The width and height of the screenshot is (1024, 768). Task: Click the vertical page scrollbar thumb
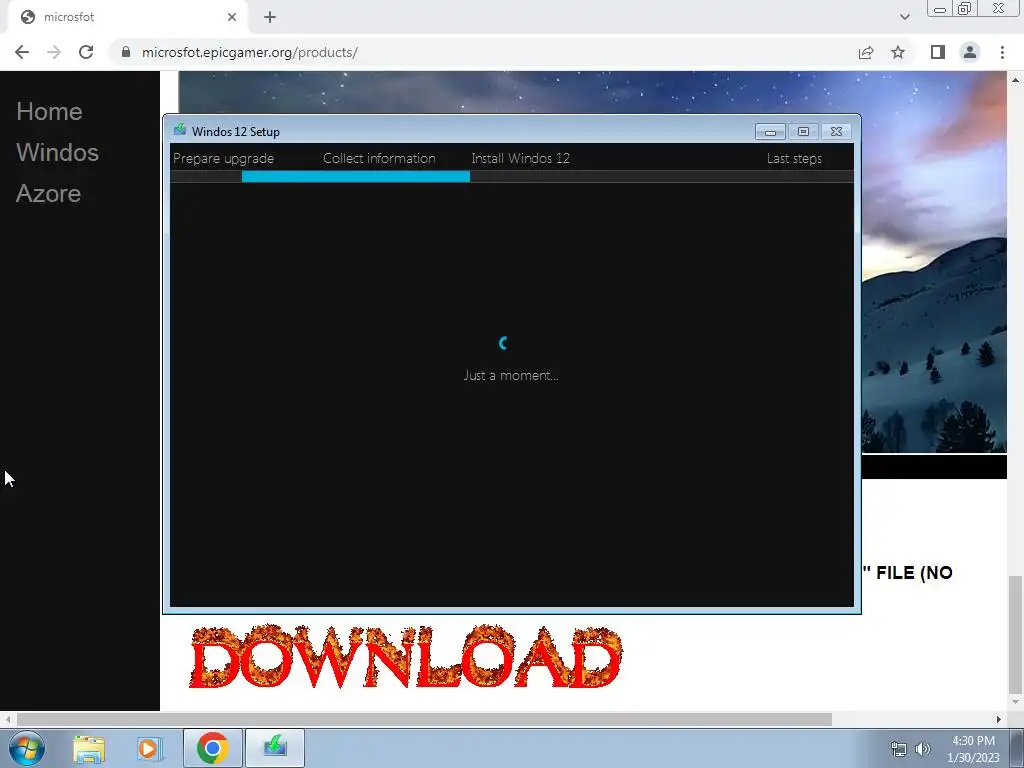pos(1016,635)
